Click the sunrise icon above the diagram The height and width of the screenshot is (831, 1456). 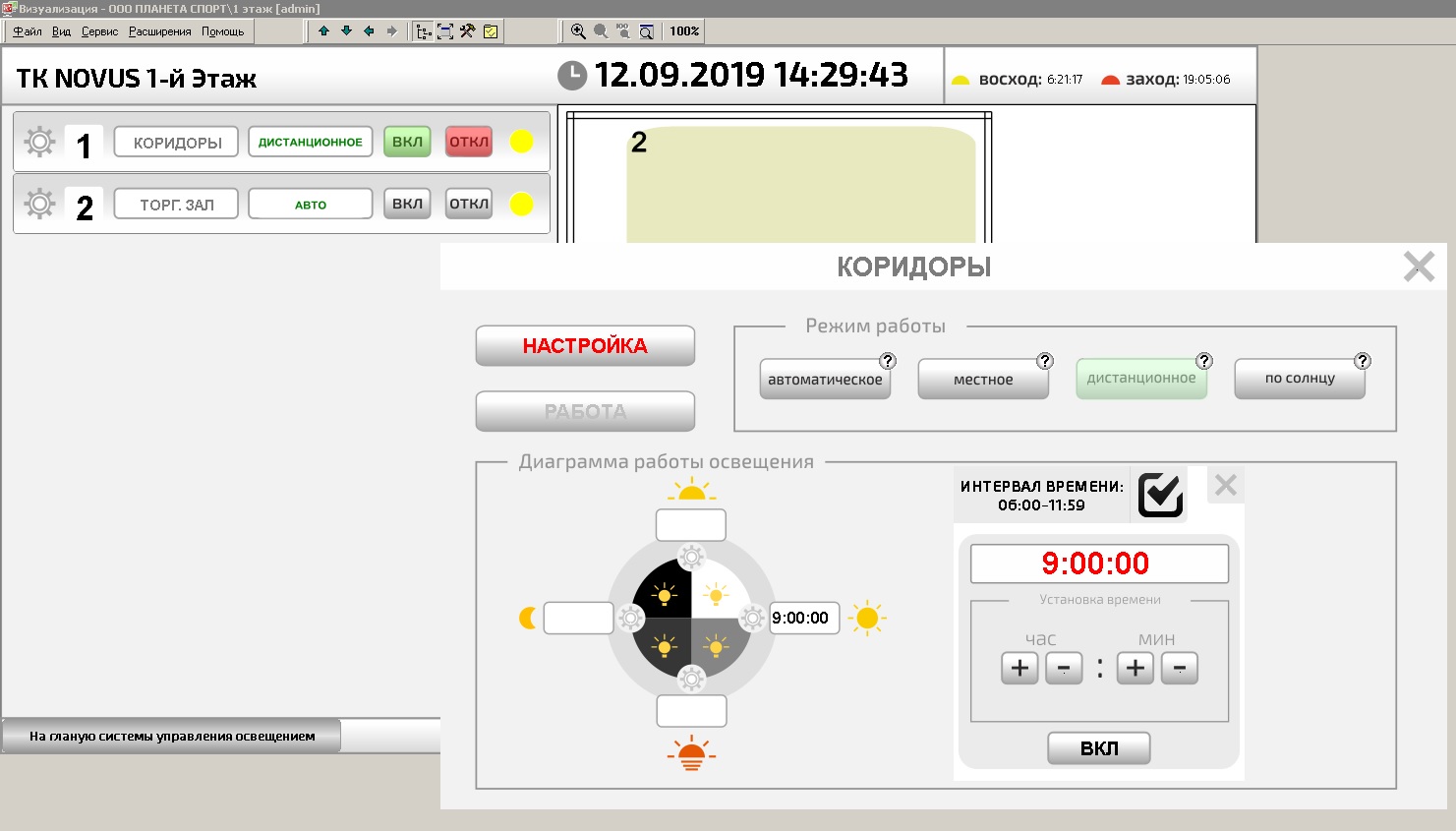(x=691, y=490)
